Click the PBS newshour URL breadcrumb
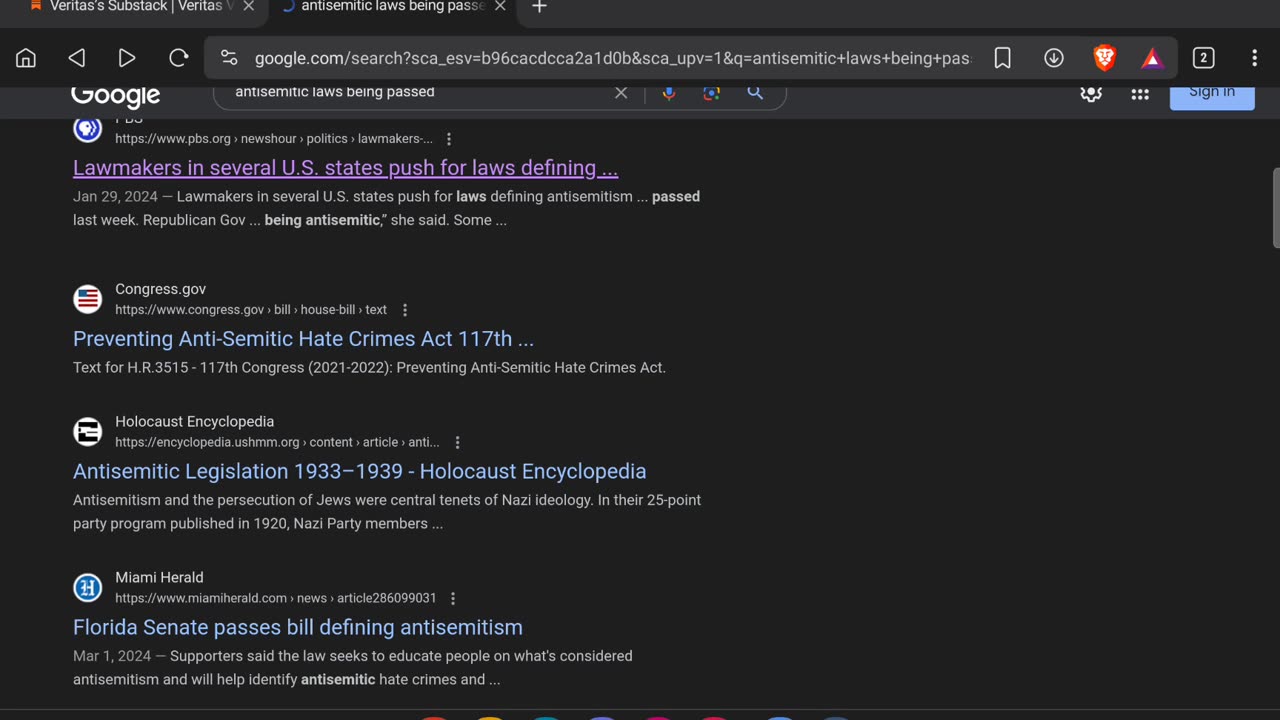Screen dimensions: 1280x720 click(274, 139)
